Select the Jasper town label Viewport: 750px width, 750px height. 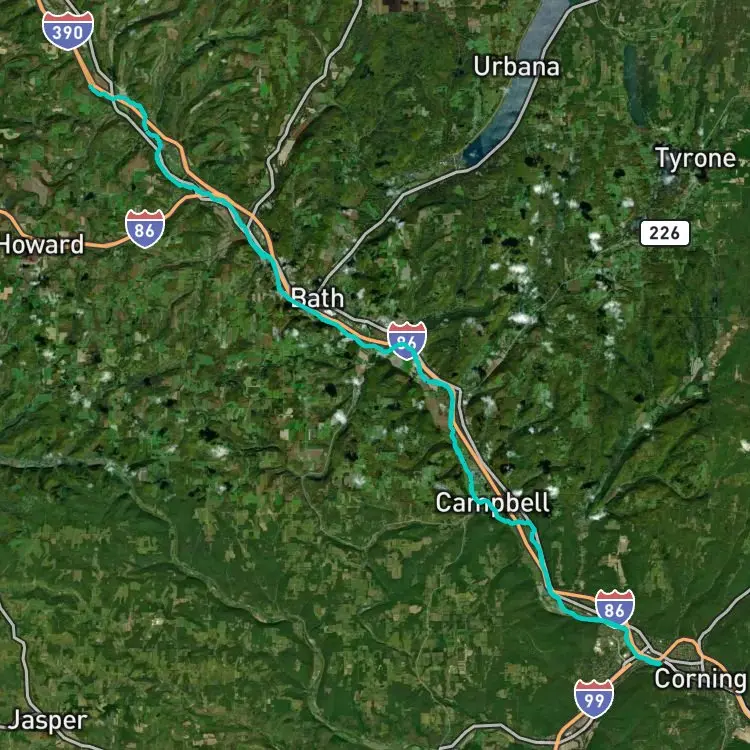(48, 720)
